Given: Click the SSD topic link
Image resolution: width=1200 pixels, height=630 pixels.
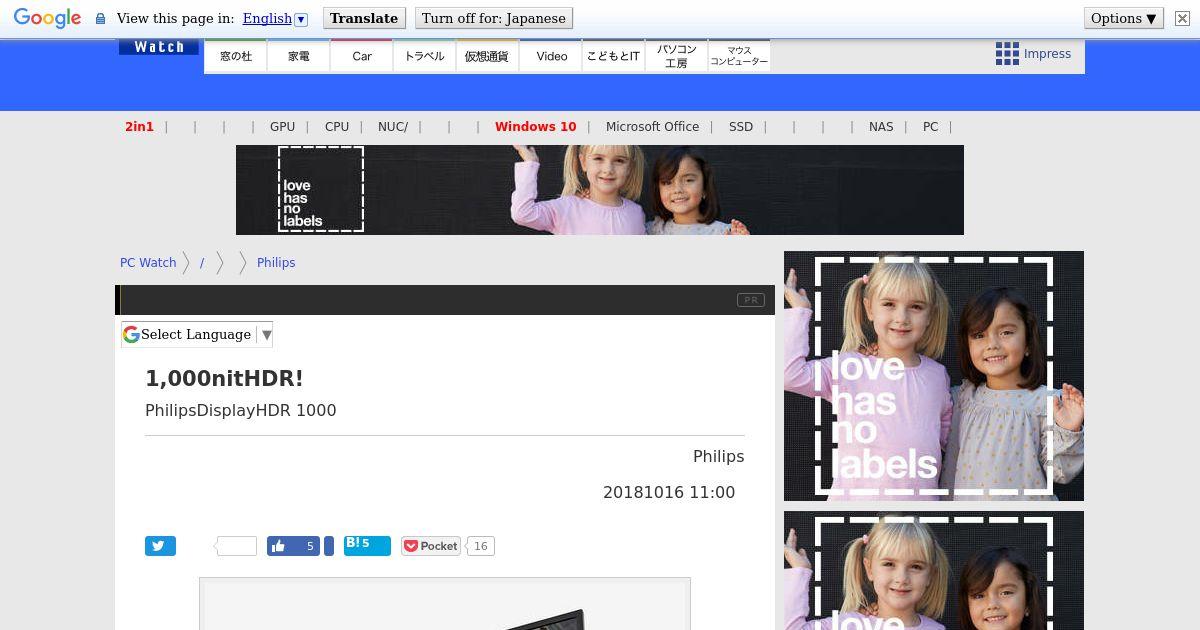Looking at the screenshot, I should click(741, 127).
